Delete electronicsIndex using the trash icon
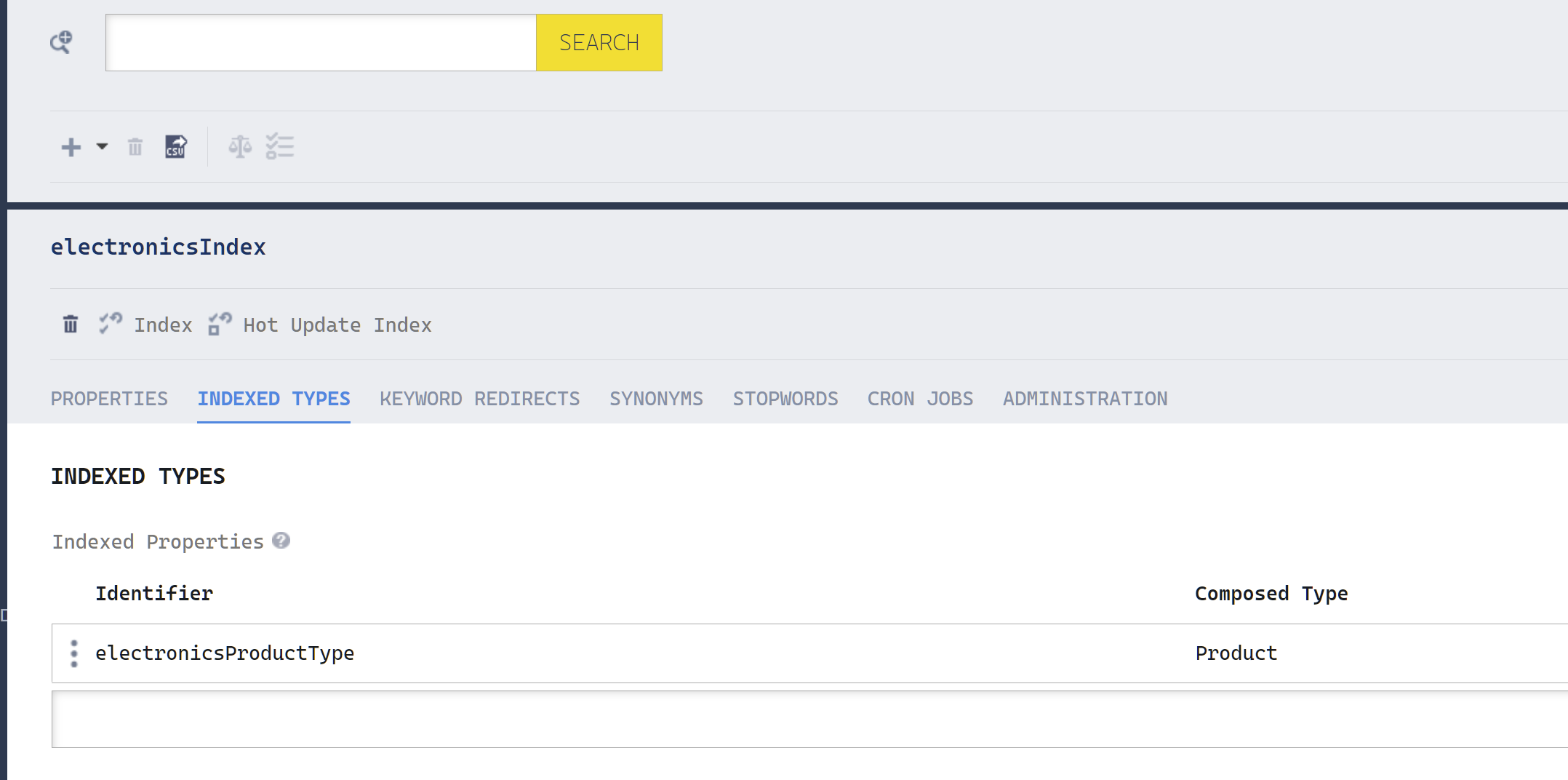This screenshot has width=1568, height=780. pos(71,324)
